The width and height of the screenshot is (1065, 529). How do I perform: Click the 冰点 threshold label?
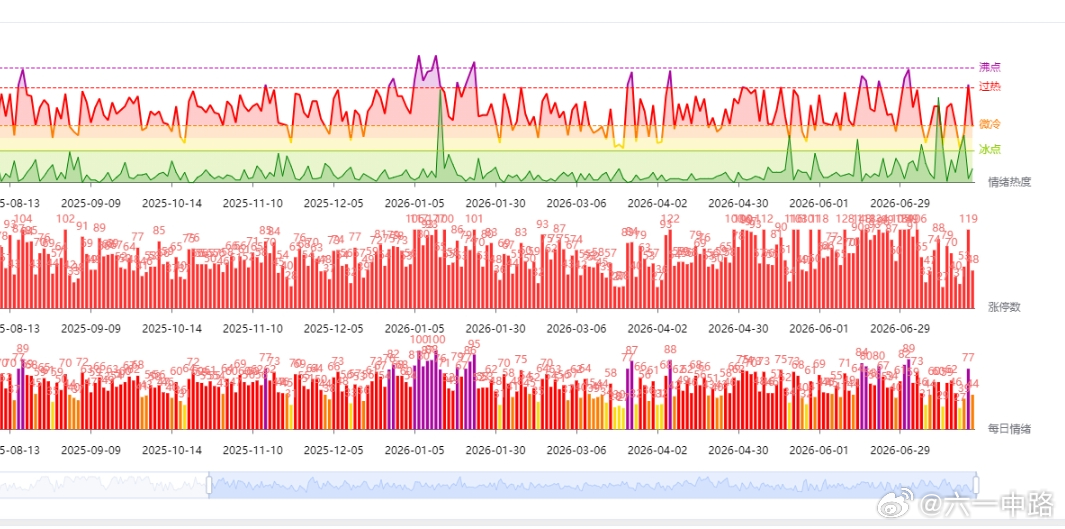(x=989, y=149)
